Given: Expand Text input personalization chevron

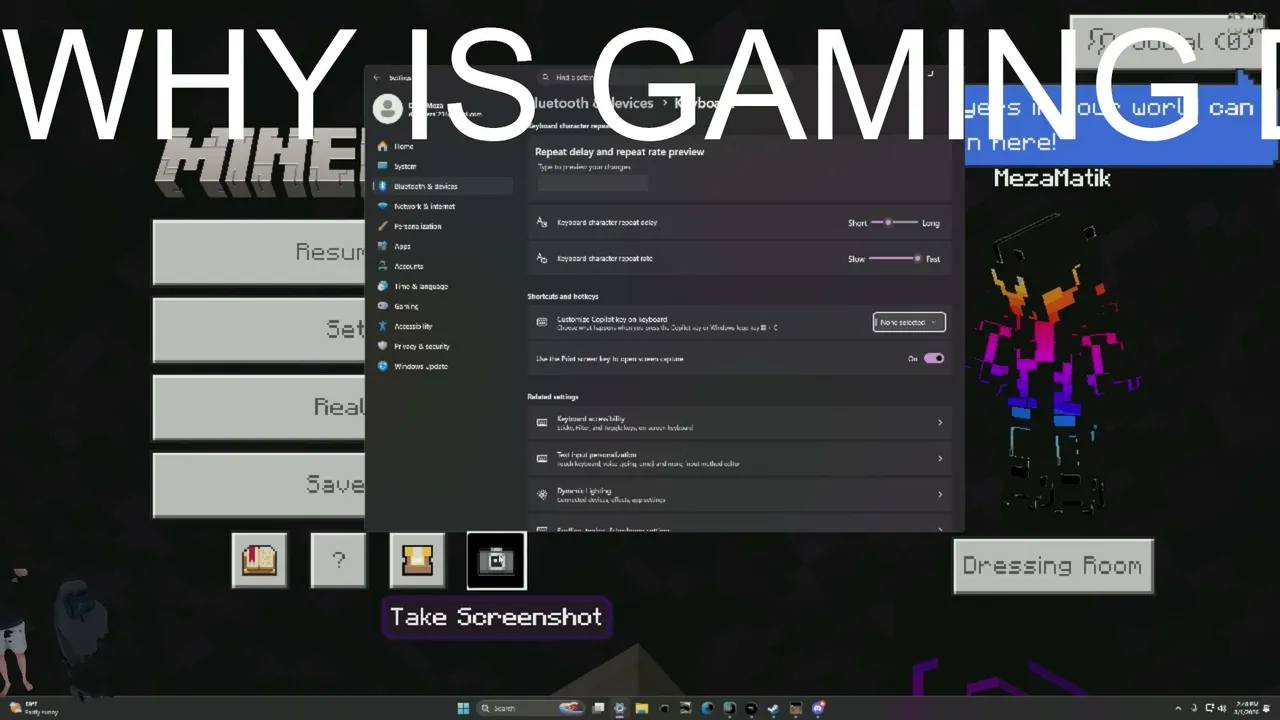Looking at the screenshot, I should click(x=939, y=459).
